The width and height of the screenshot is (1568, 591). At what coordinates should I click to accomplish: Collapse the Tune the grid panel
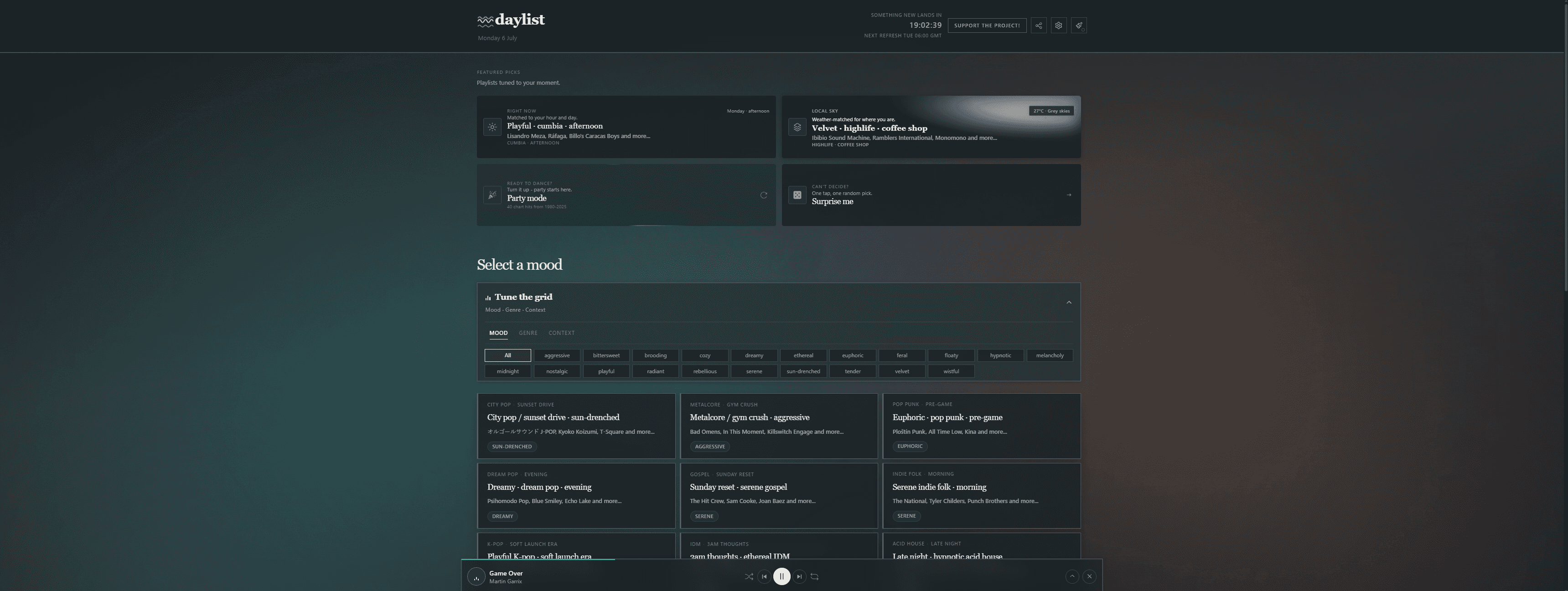click(1069, 302)
